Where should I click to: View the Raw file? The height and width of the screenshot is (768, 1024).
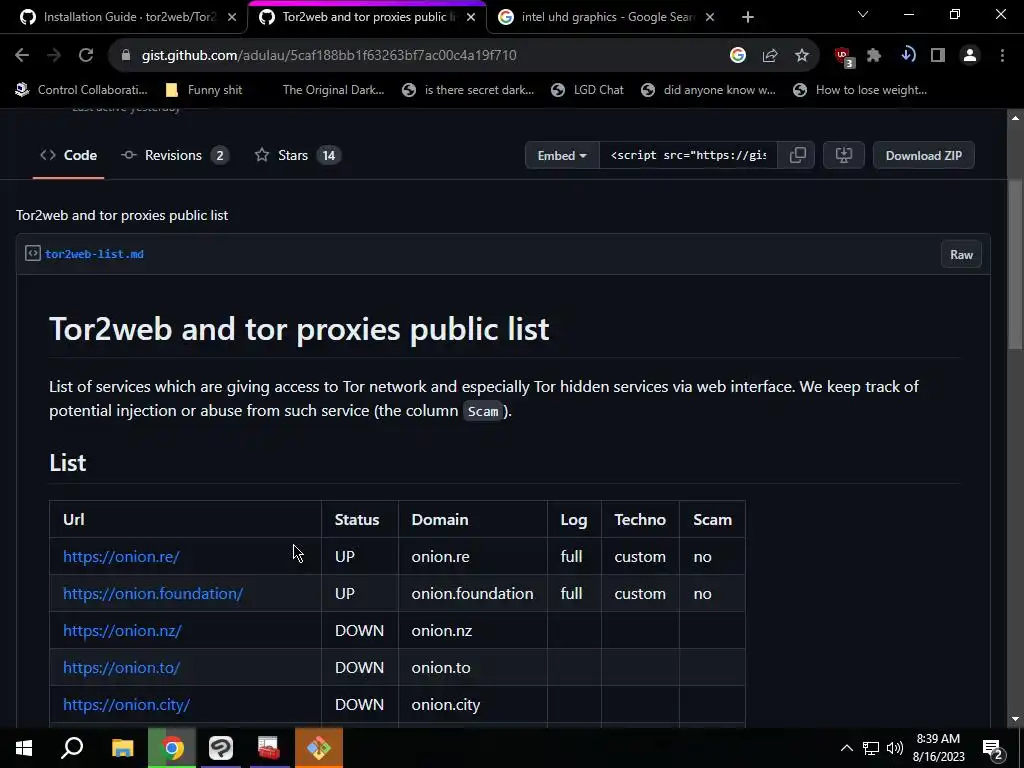[961, 255]
